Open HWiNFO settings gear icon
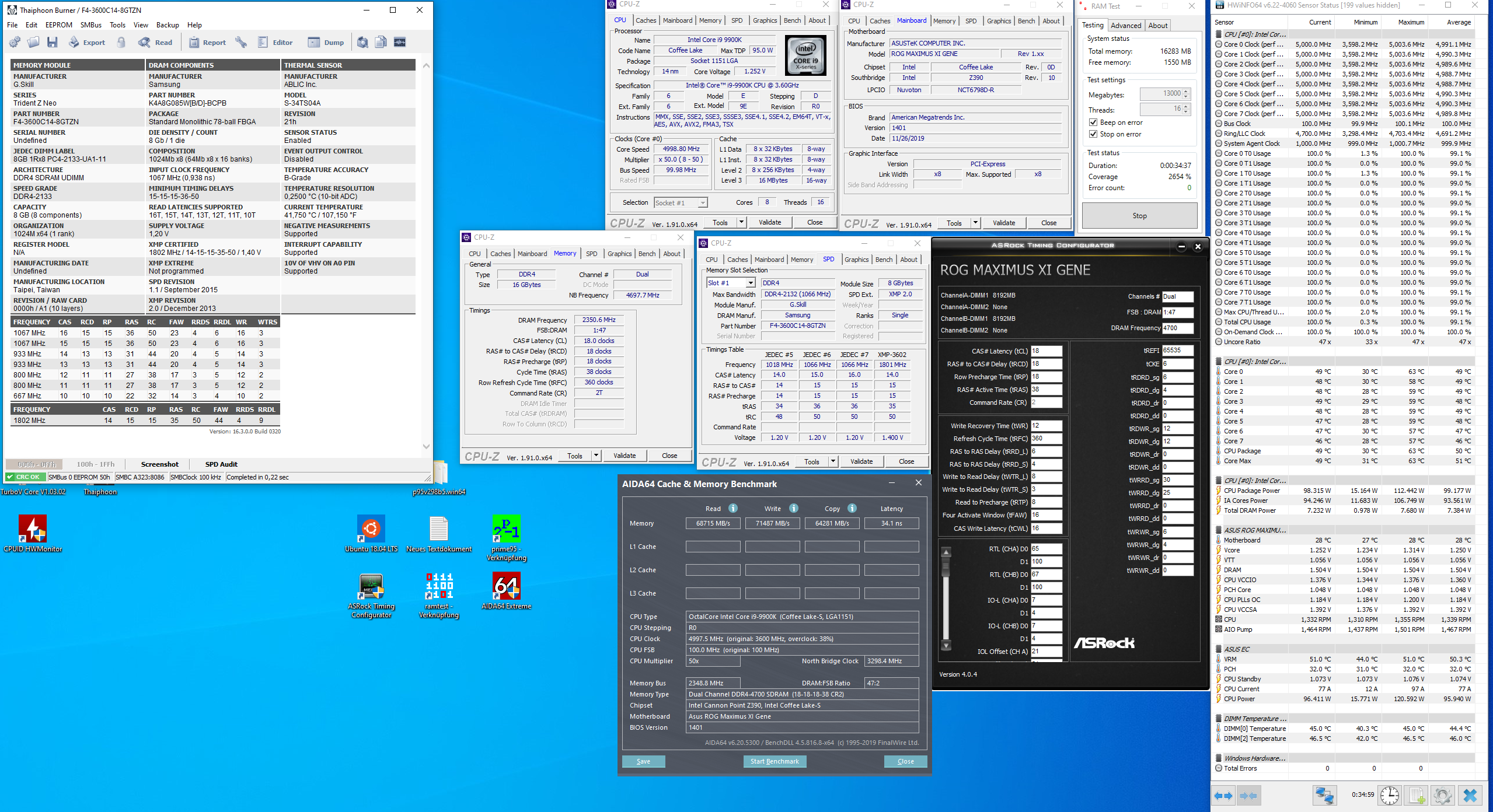1493x812 pixels. pyautogui.click(x=1442, y=795)
